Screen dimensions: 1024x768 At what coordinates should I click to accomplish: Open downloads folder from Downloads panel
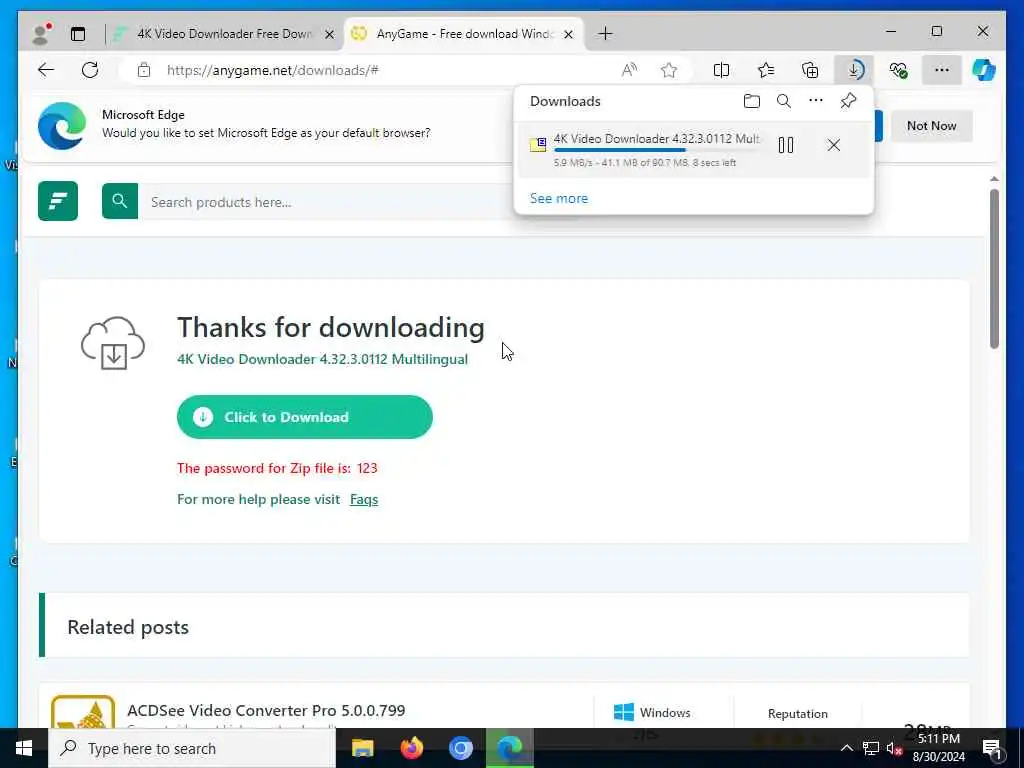coord(752,101)
